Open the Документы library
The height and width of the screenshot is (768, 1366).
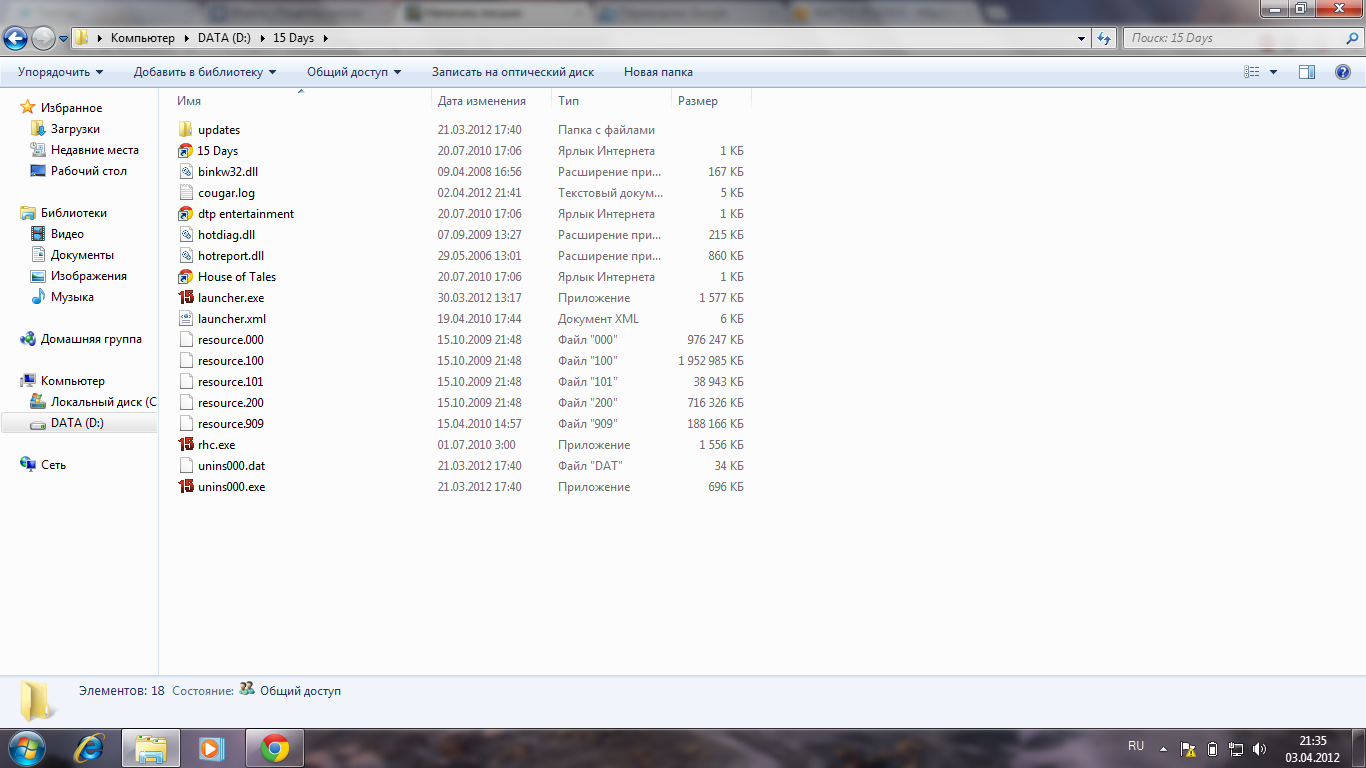coord(82,255)
